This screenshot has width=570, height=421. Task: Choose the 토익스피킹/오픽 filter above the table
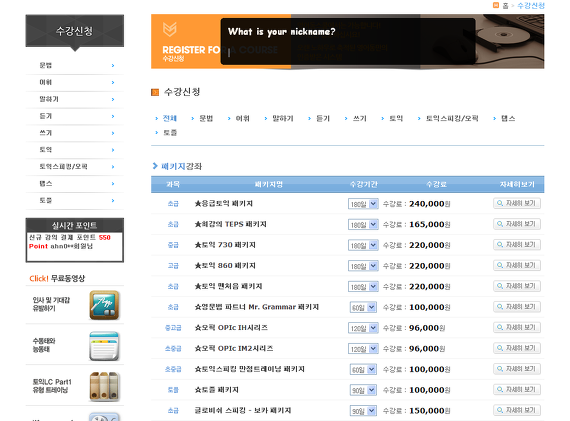[x=452, y=118]
